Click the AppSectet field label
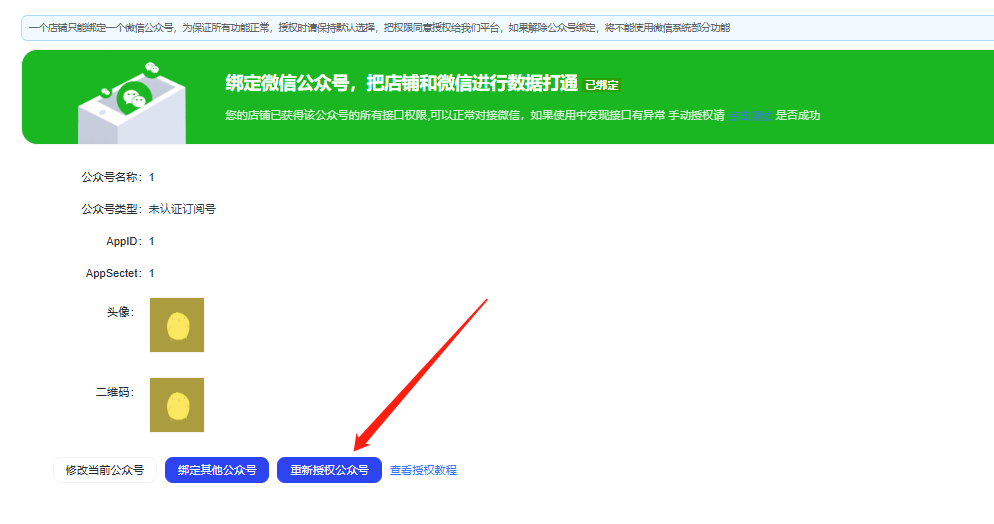994x524 pixels. [x=116, y=273]
